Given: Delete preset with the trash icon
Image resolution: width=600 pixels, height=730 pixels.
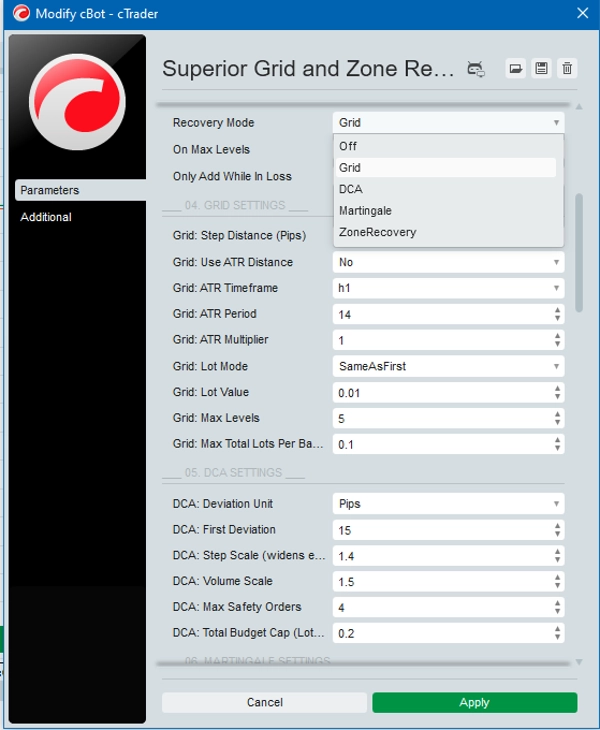Looking at the screenshot, I should pyautogui.click(x=567, y=68).
